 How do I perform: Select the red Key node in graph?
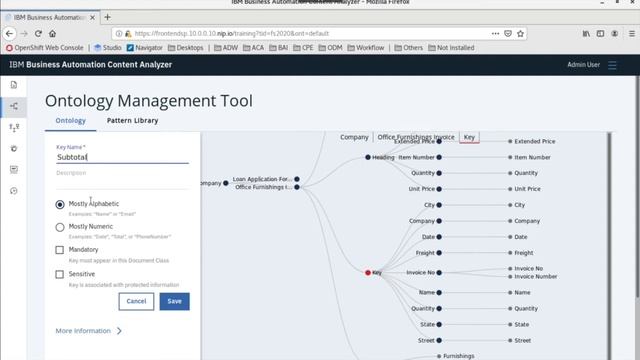coord(368,273)
